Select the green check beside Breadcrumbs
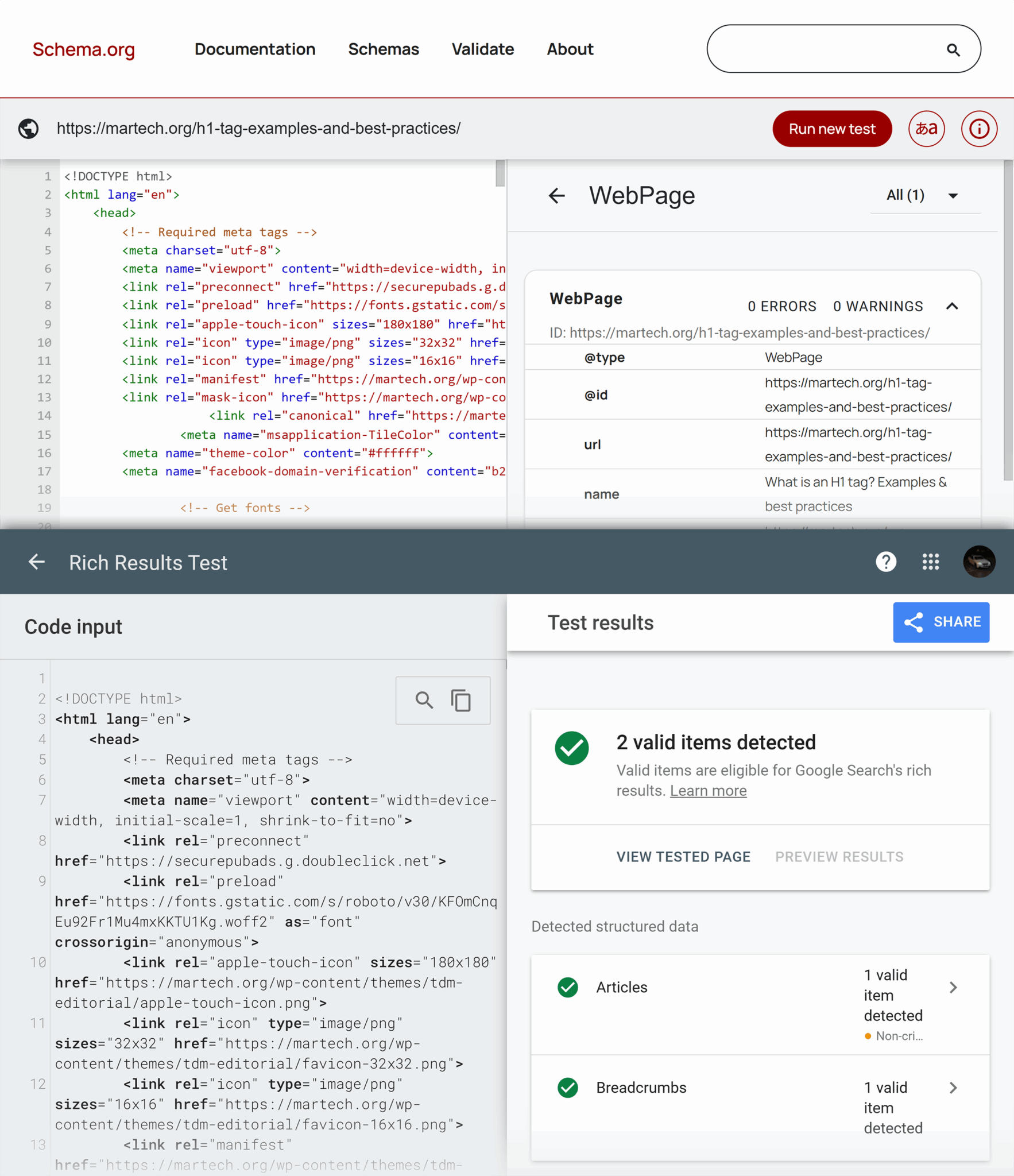Viewport: 1014px width, 1176px height. tap(568, 1088)
